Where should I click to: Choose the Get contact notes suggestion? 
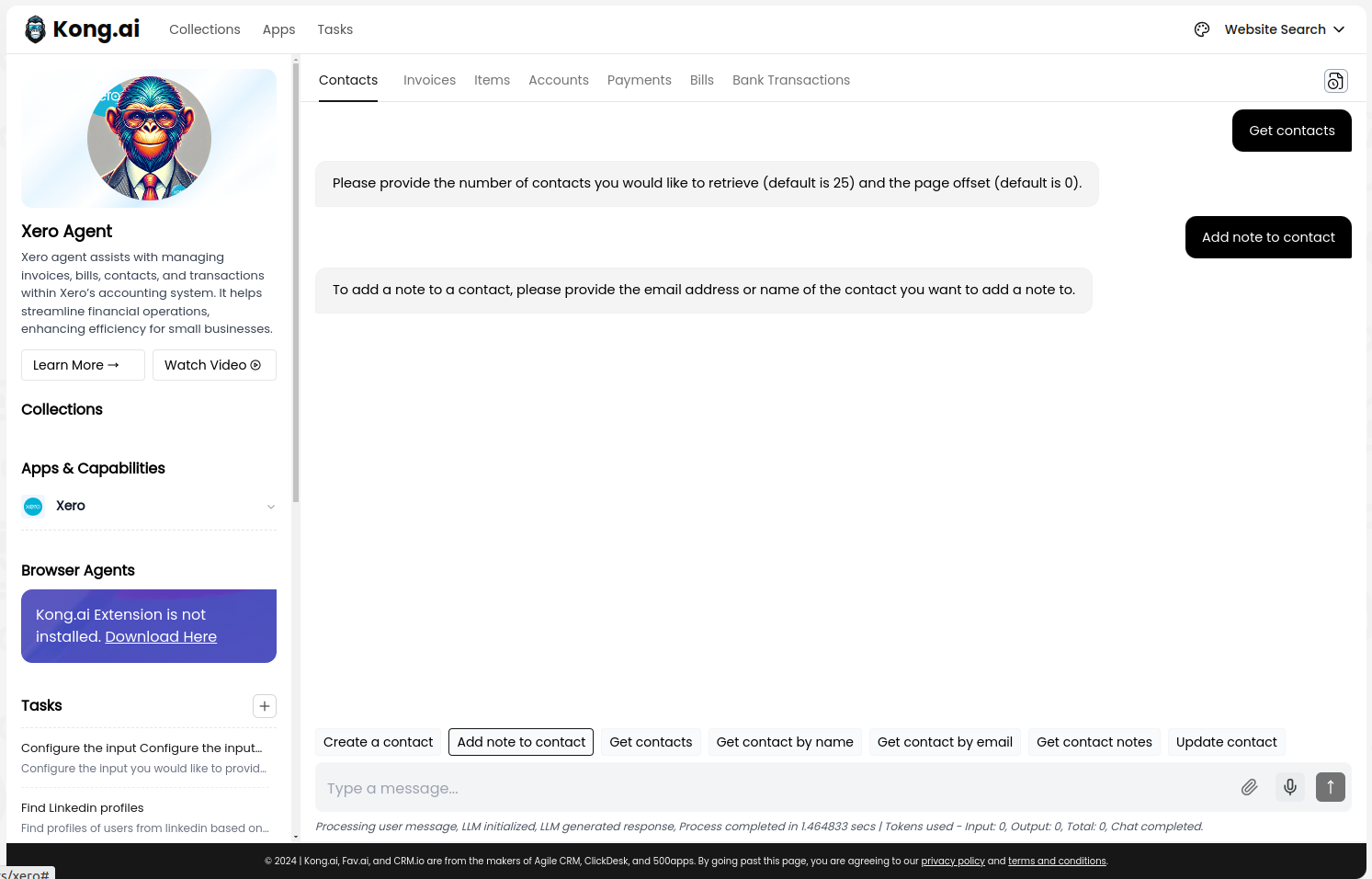tap(1094, 742)
